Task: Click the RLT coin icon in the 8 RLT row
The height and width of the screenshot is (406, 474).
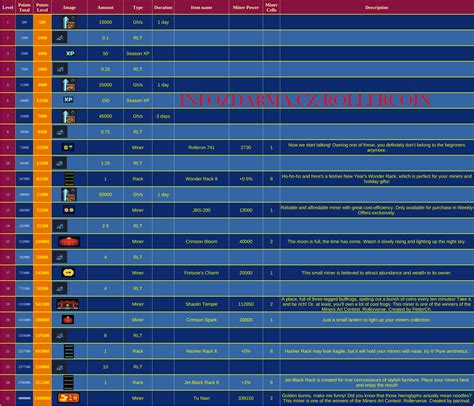Action: (x=60, y=335)
